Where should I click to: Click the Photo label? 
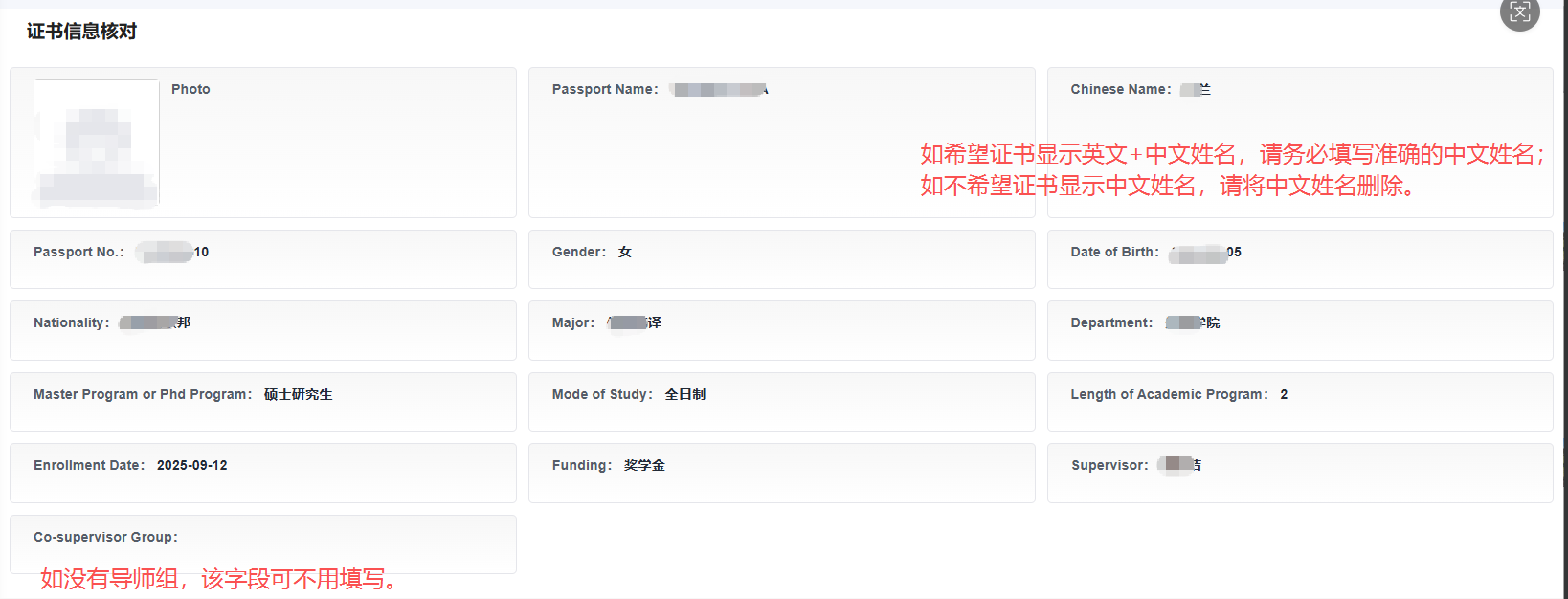coord(190,89)
